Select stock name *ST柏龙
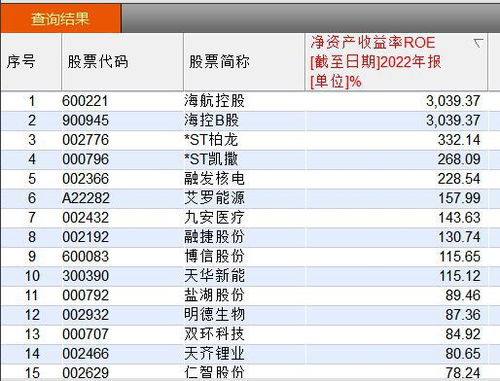 pos(211,139)
